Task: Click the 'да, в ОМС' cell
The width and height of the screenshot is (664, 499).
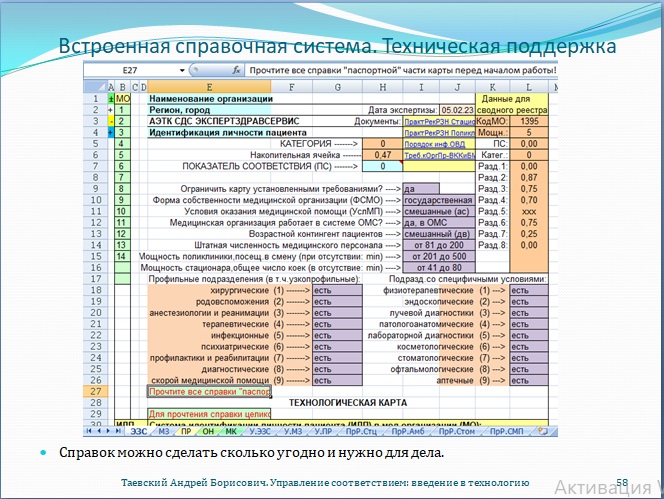Action: coord(439,222)
